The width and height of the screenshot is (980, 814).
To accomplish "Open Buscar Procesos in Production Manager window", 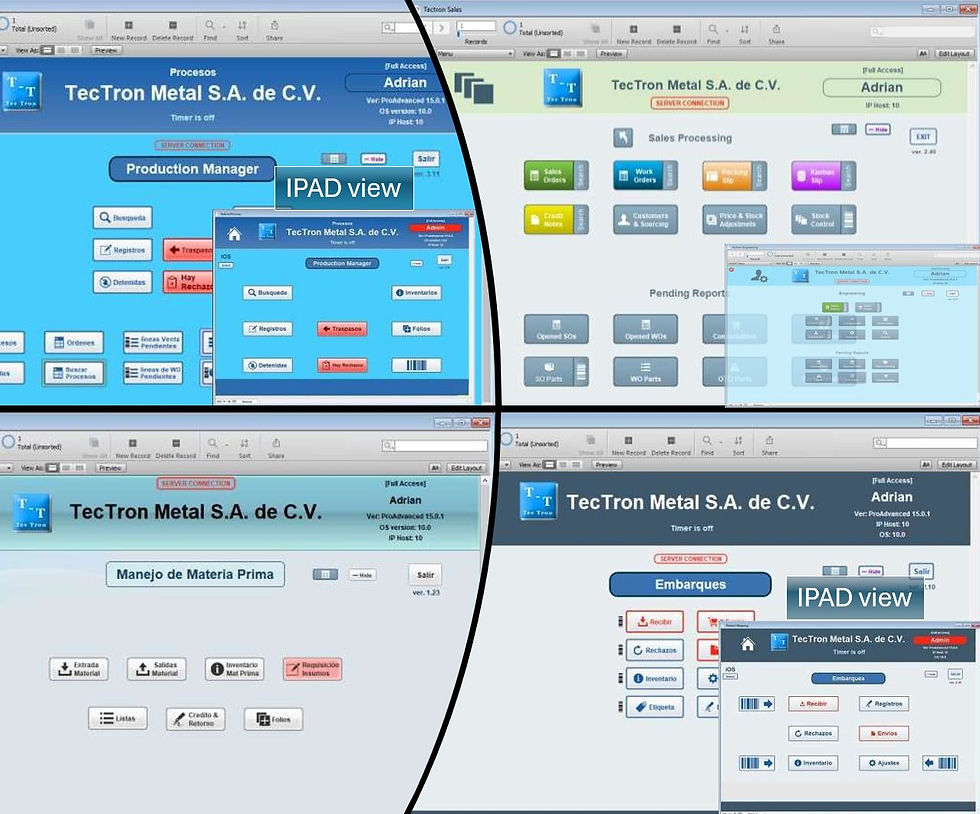I will click(74, 373).
